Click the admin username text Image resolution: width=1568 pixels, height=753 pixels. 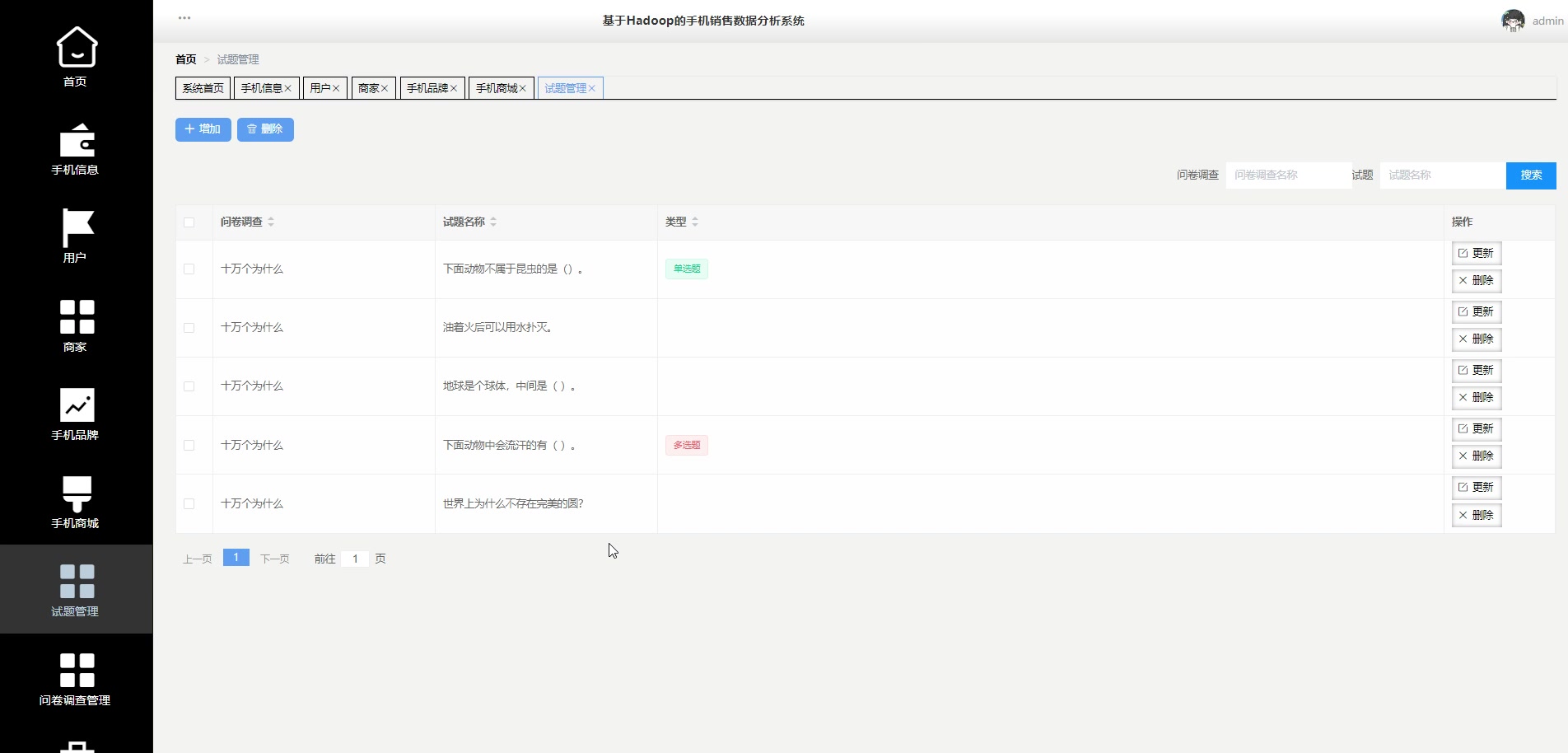coord(1547,21)
